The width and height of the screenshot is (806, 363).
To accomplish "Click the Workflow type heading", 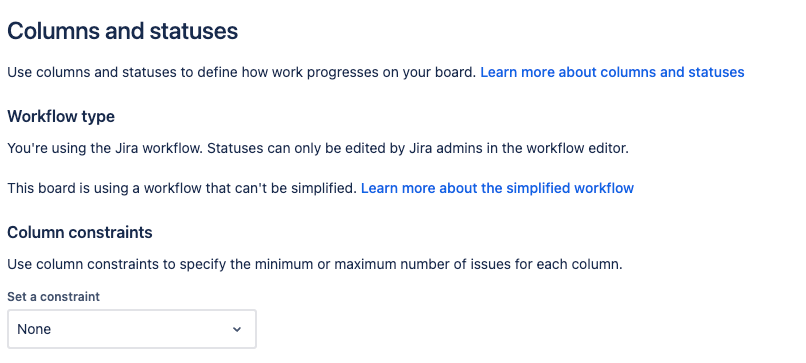I will point(61,117).
